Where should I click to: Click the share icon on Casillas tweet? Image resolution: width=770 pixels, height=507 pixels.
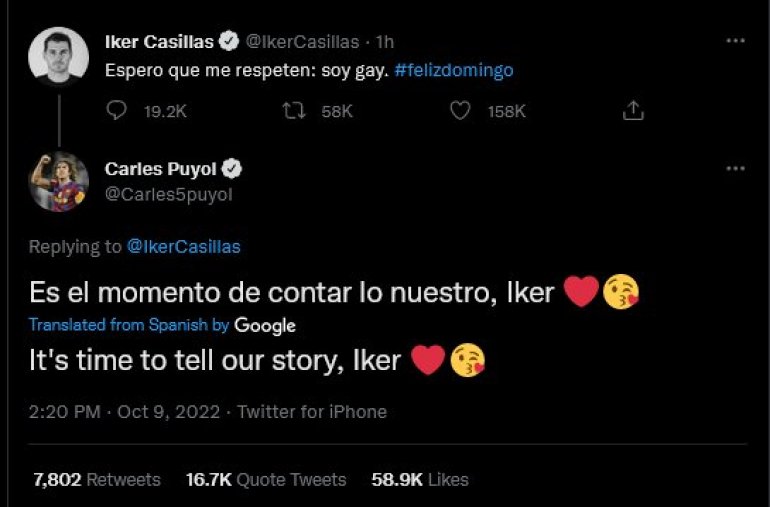(x=633, y=111)
